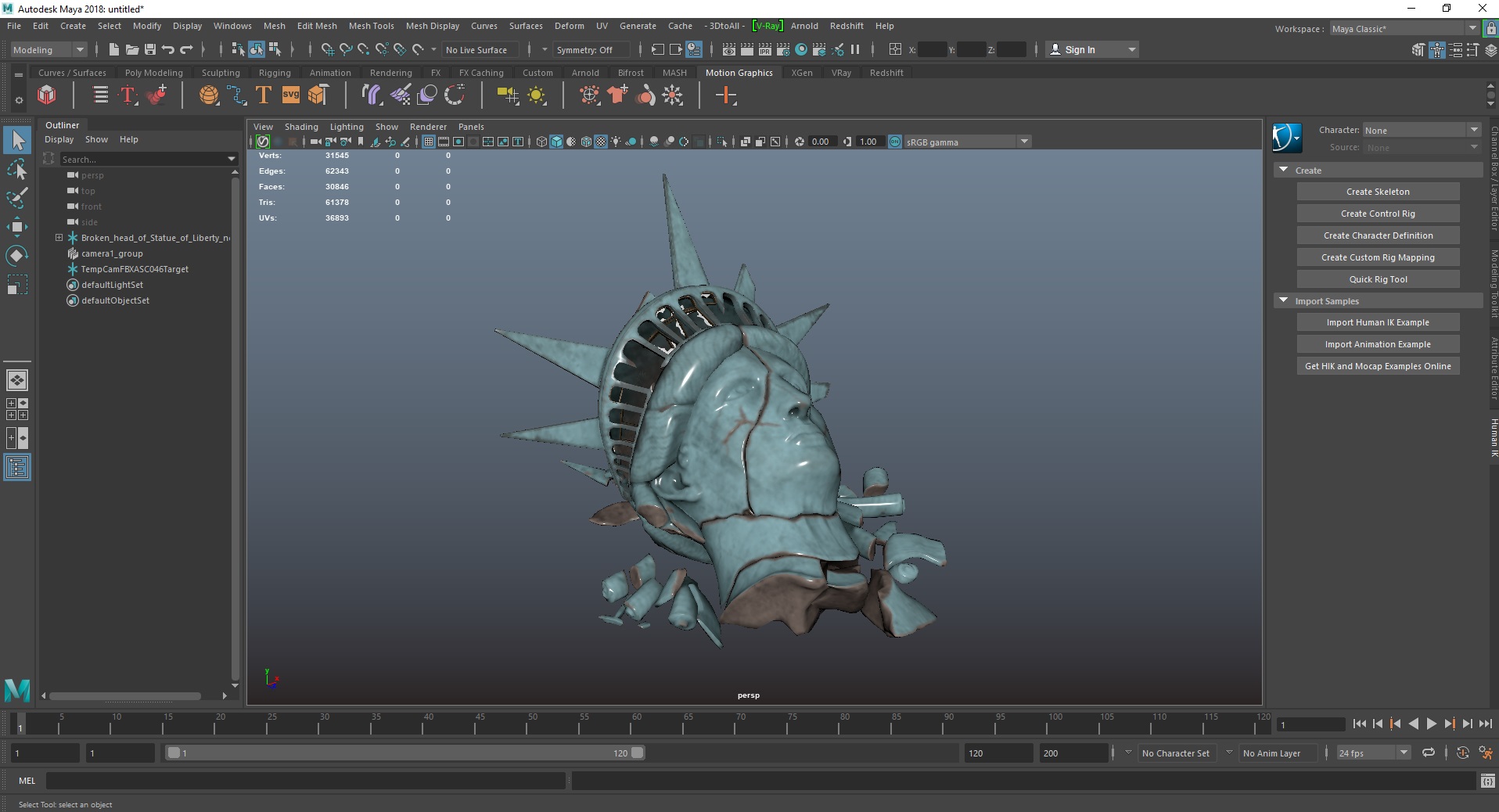This screenshot has width=1499, height=812.
Task: Click the No Live Surface button
Action: (x=480, y=49)
